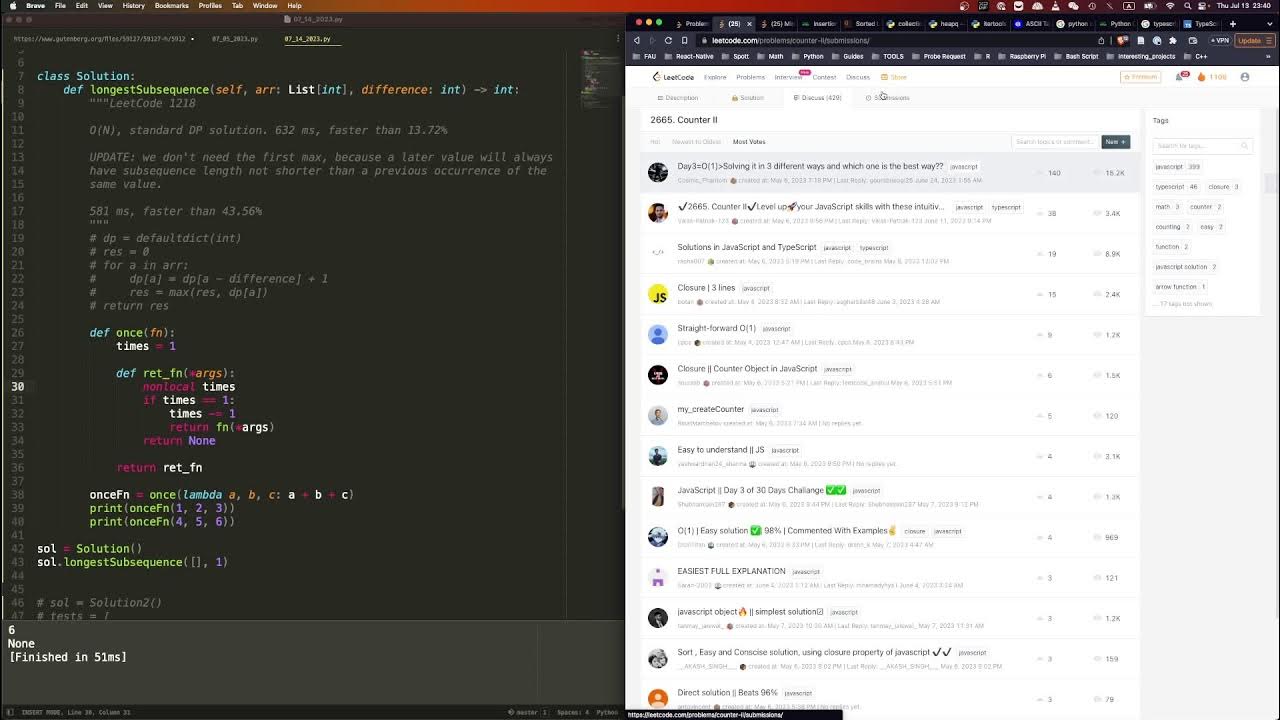The image size is (1280, 720).
Task: Click the Search for tags input field
Action: (x=1202, y=146)
